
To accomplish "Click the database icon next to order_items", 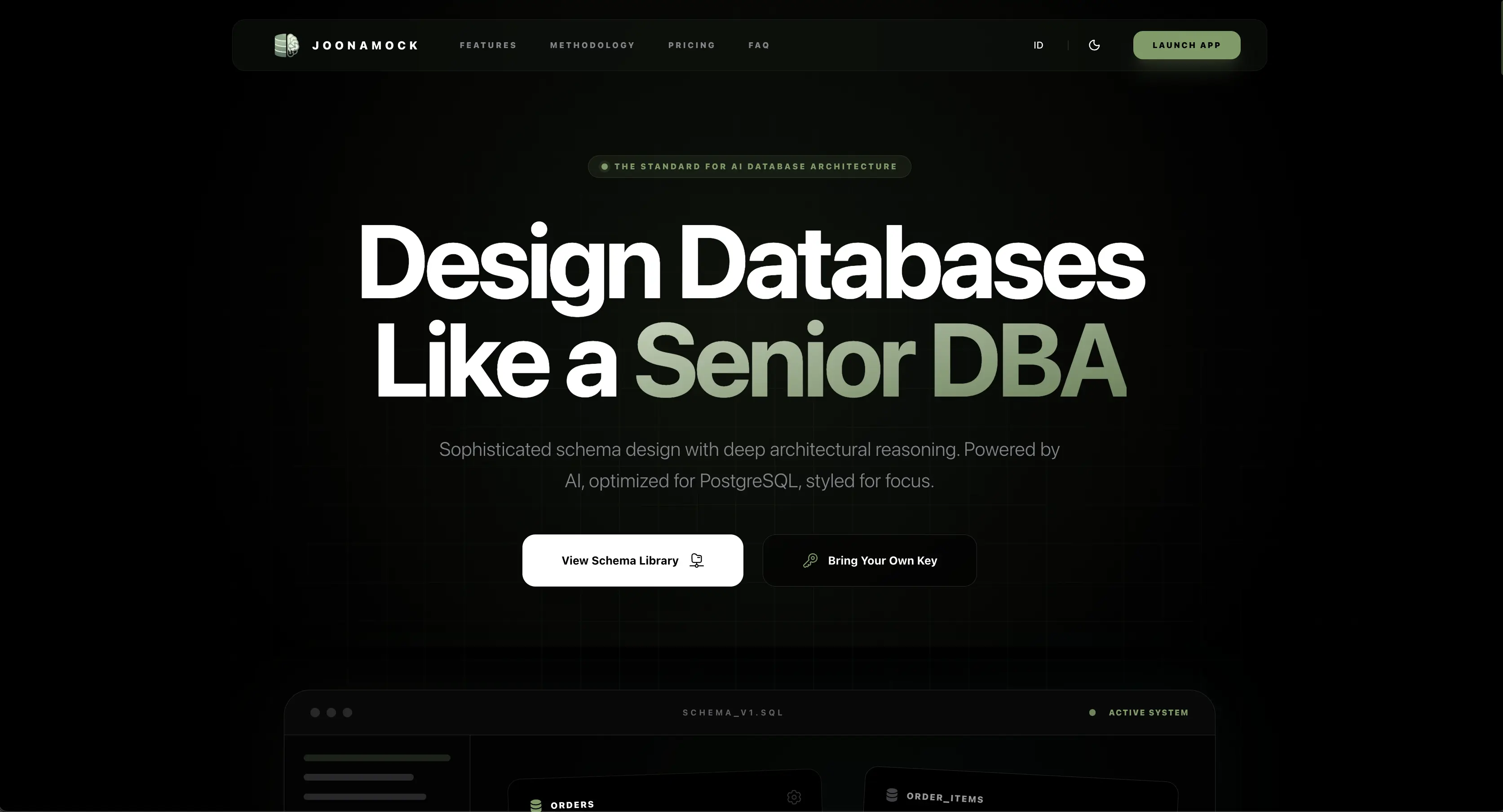I will [892, 794].
